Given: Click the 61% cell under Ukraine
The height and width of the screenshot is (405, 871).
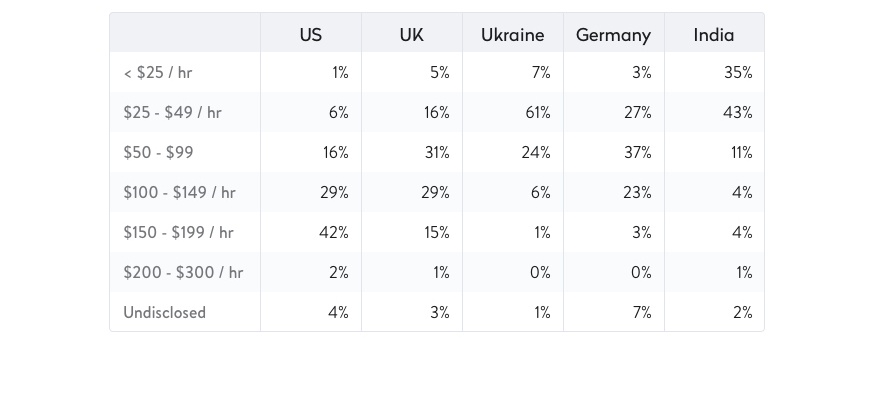Looking at the screenshot, I should click(537, 113).
